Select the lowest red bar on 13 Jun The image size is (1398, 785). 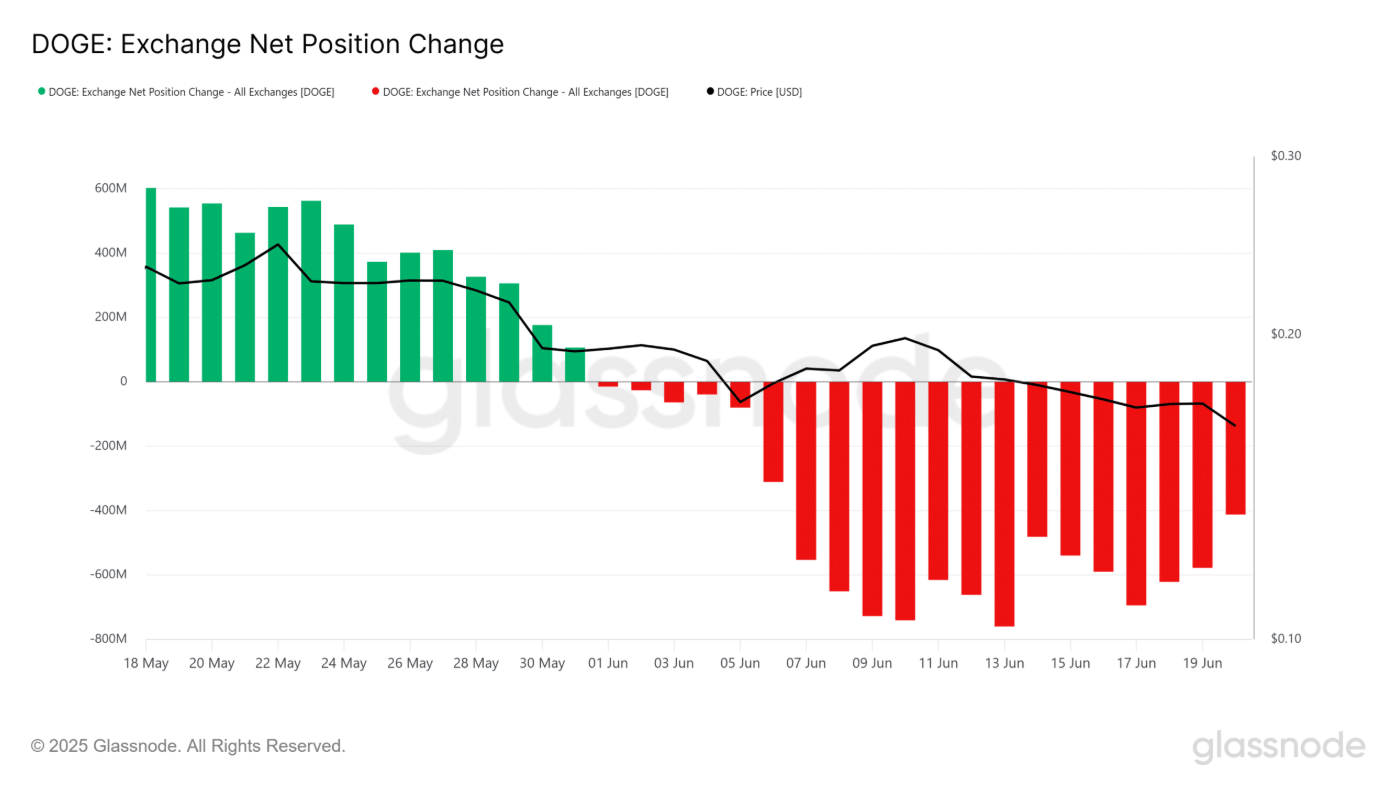[x=1004, y=504]
